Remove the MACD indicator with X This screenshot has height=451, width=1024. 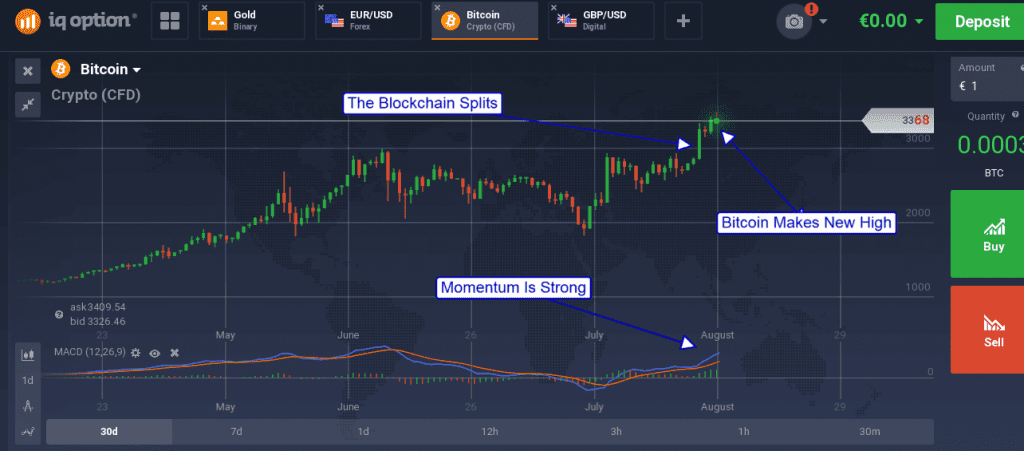[x=174, y=352]
